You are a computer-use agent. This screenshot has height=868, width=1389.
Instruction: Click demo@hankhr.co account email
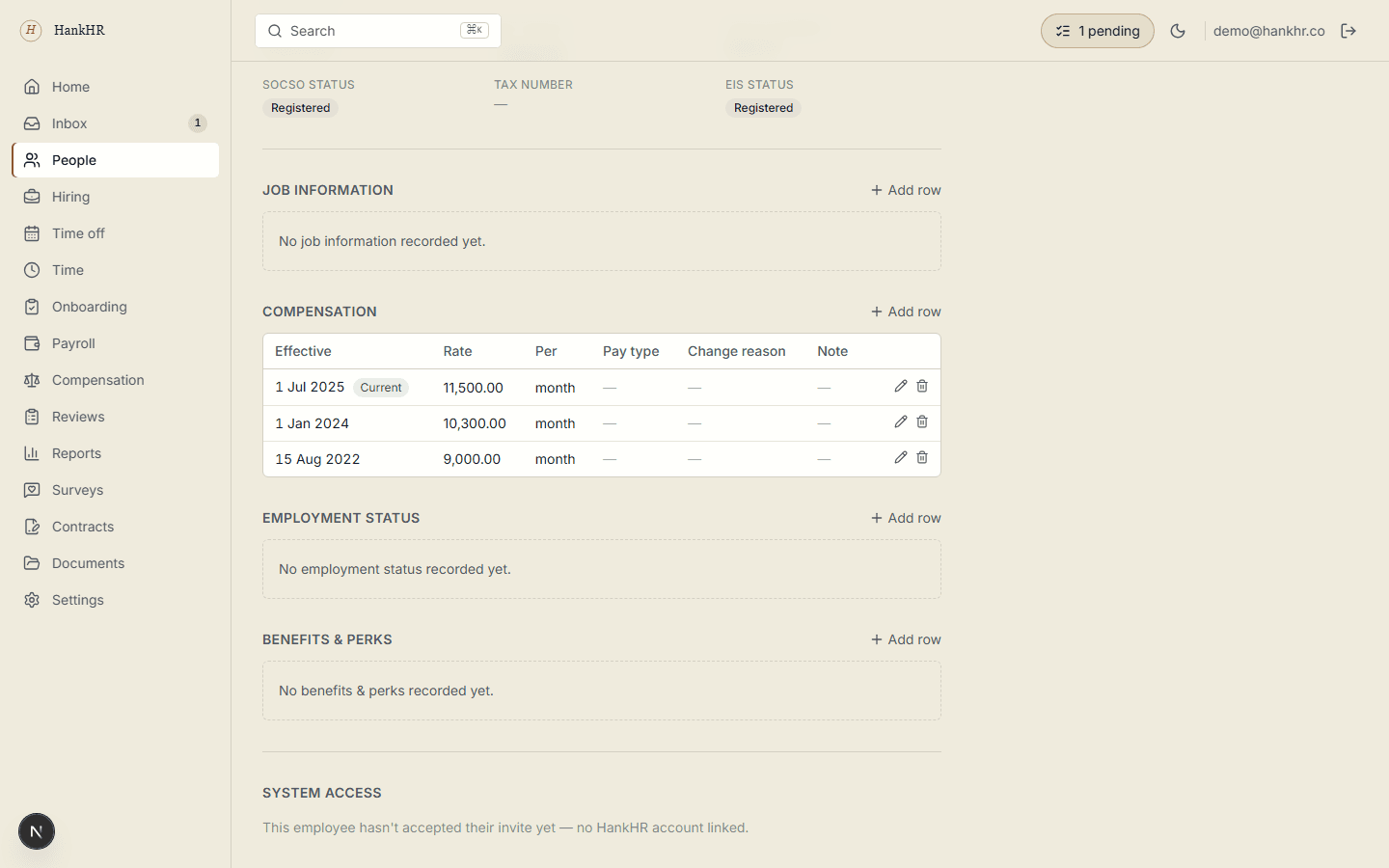(x=1269, y=31)
